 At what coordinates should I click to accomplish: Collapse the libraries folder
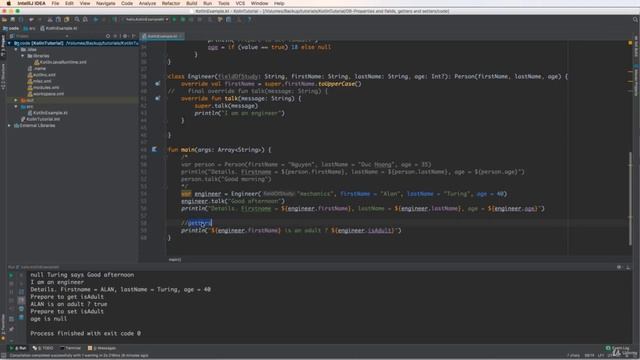coord(22,56)
